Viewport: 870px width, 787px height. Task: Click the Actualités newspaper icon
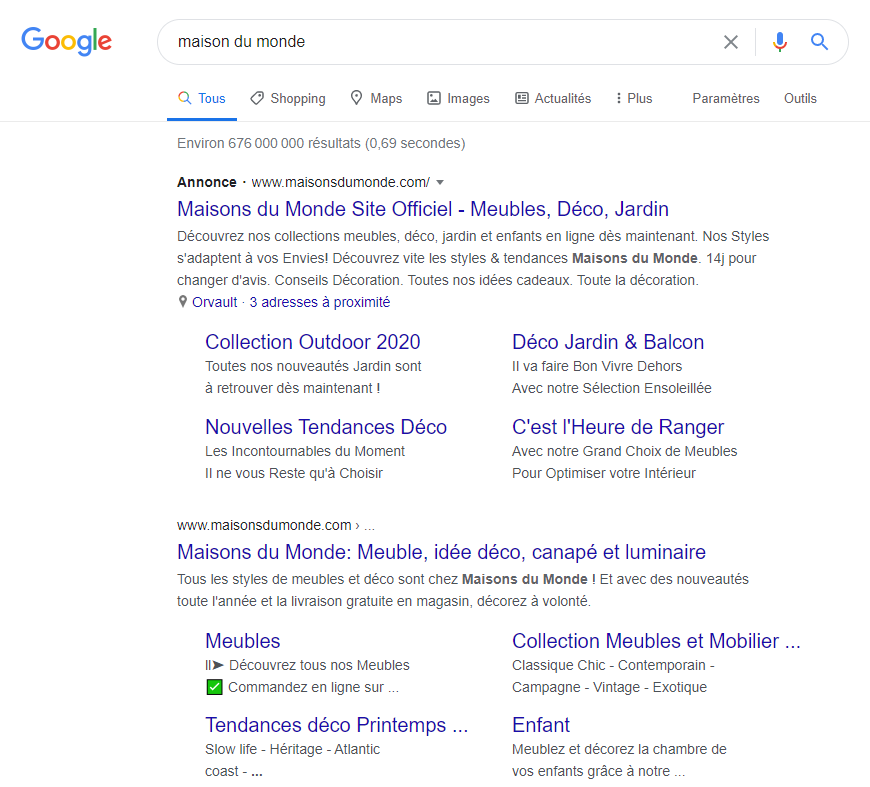[522, 98]
